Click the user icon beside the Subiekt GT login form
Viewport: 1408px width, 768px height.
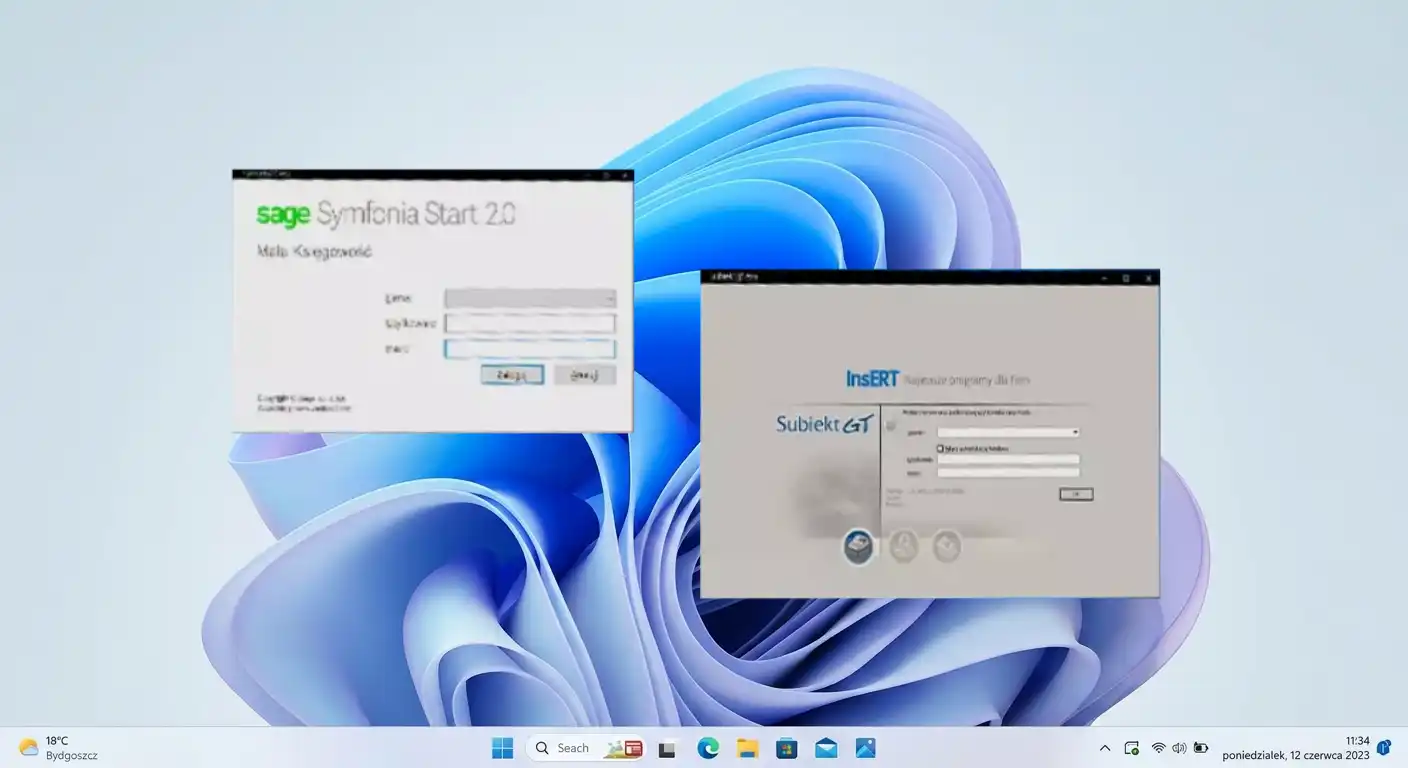tap(890, 425)
